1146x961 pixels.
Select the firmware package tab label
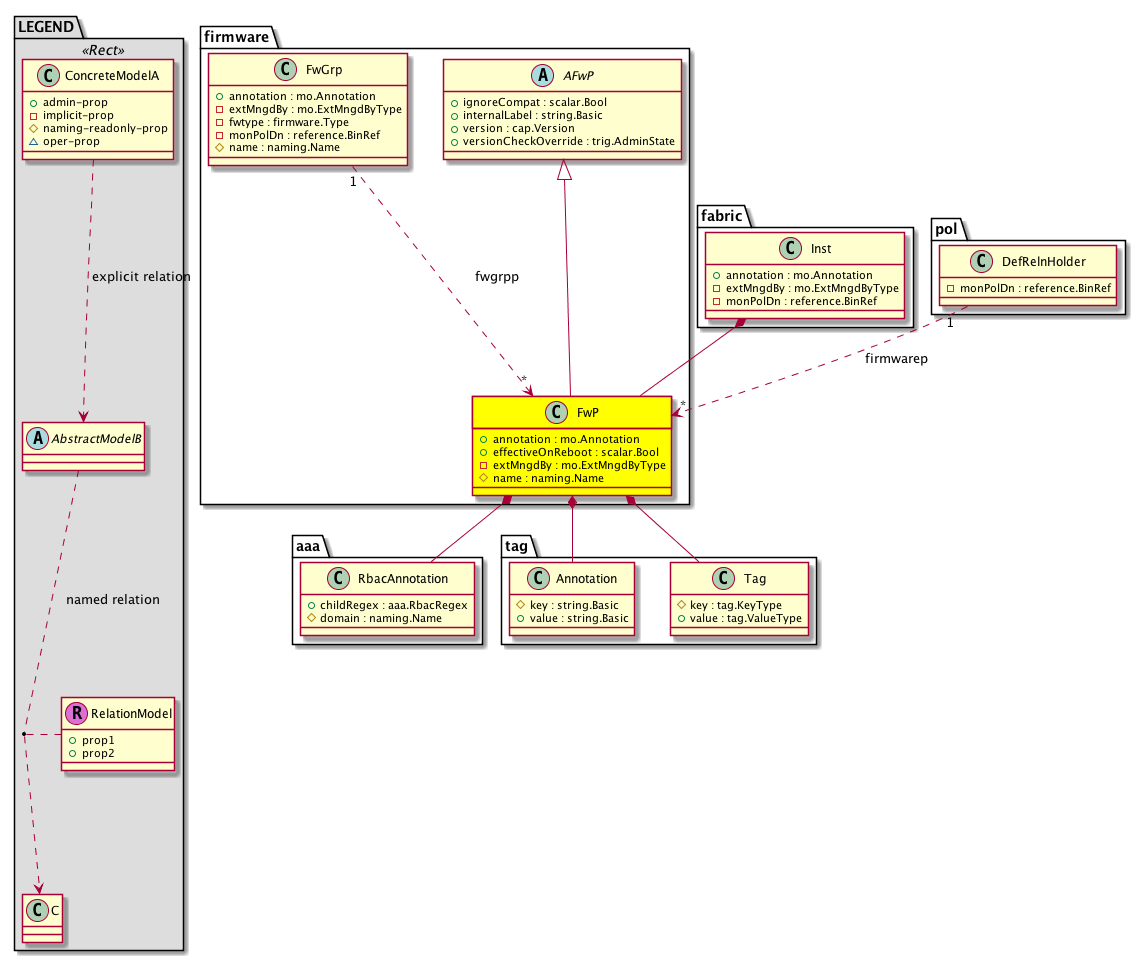tap(236, 37)
